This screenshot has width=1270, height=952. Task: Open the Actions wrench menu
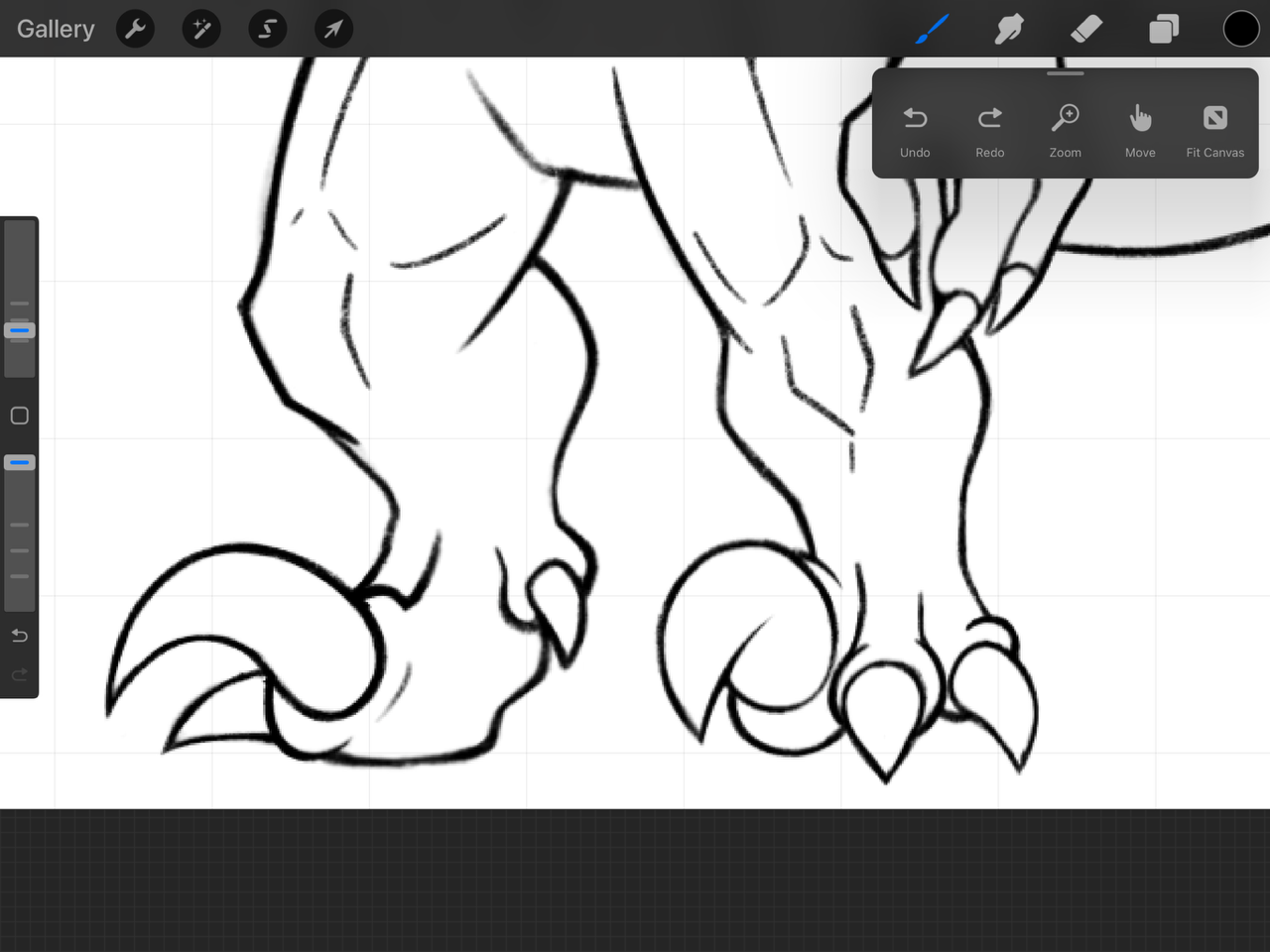tap(136, 29)
